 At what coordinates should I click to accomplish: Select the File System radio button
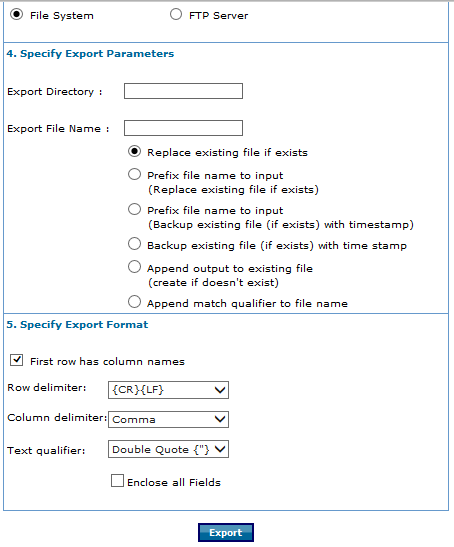(16, 15)
